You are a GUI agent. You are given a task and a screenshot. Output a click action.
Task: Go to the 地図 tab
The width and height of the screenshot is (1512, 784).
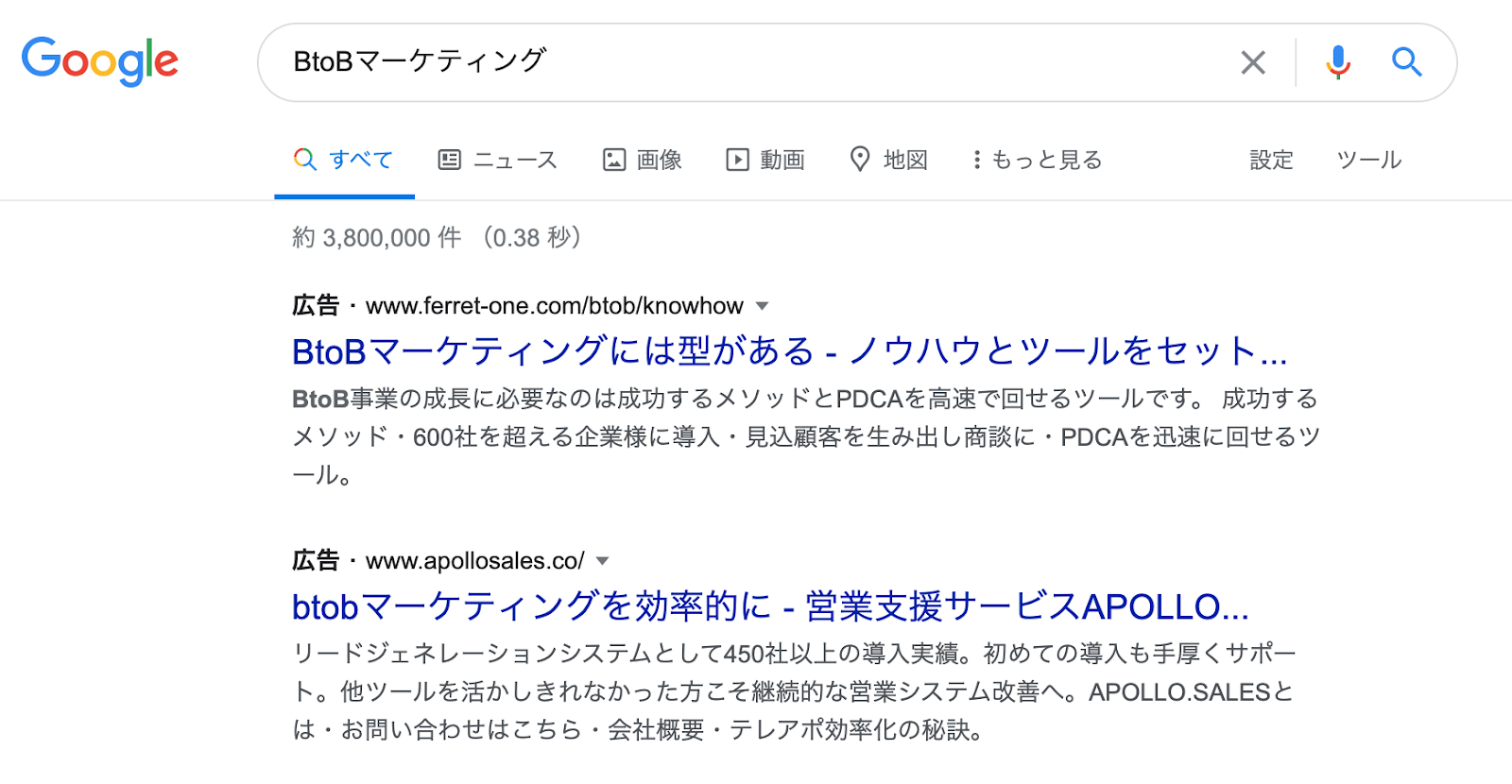(x=888, y=160)
